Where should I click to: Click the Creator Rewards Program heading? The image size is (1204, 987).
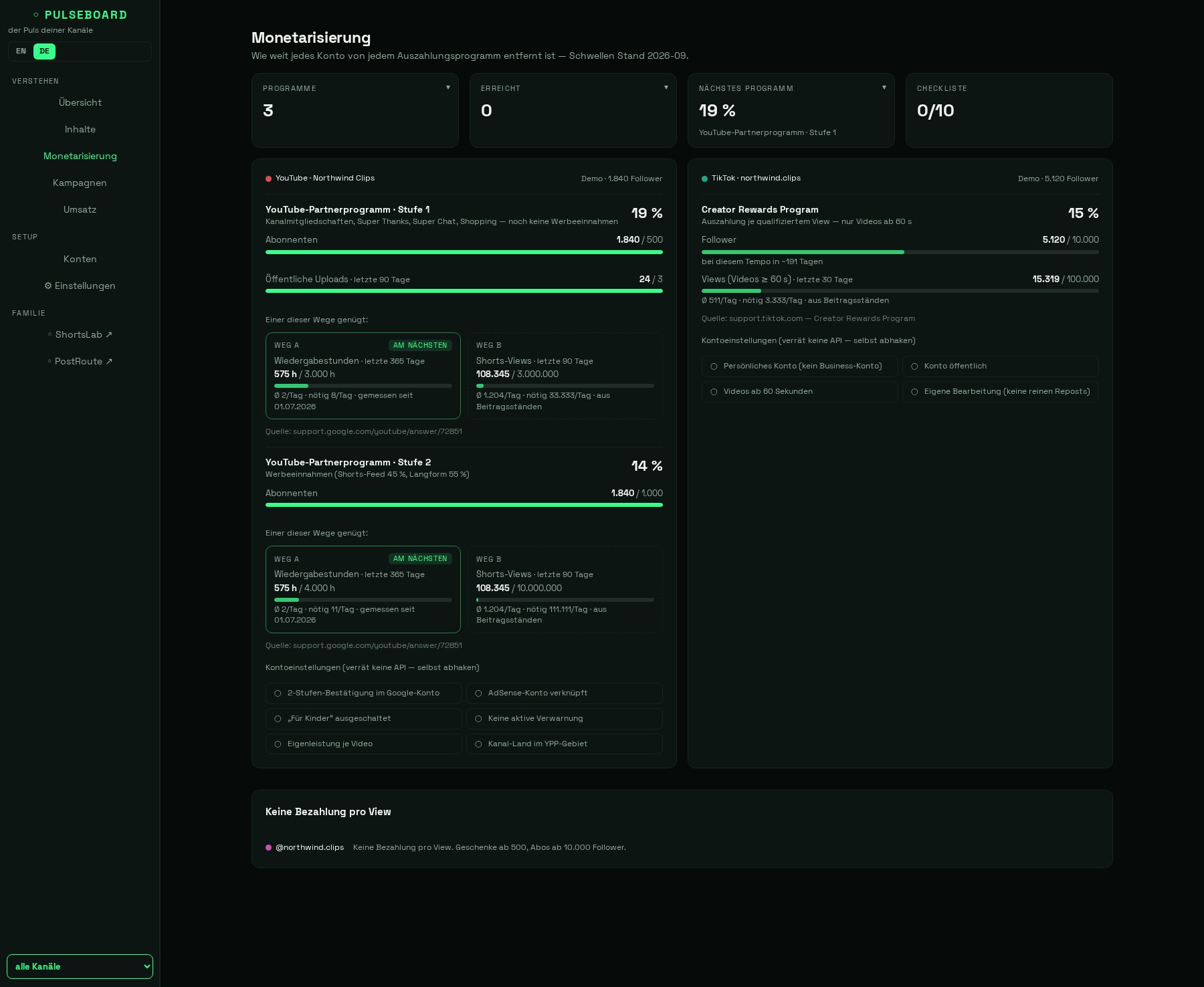click(760, 209)
